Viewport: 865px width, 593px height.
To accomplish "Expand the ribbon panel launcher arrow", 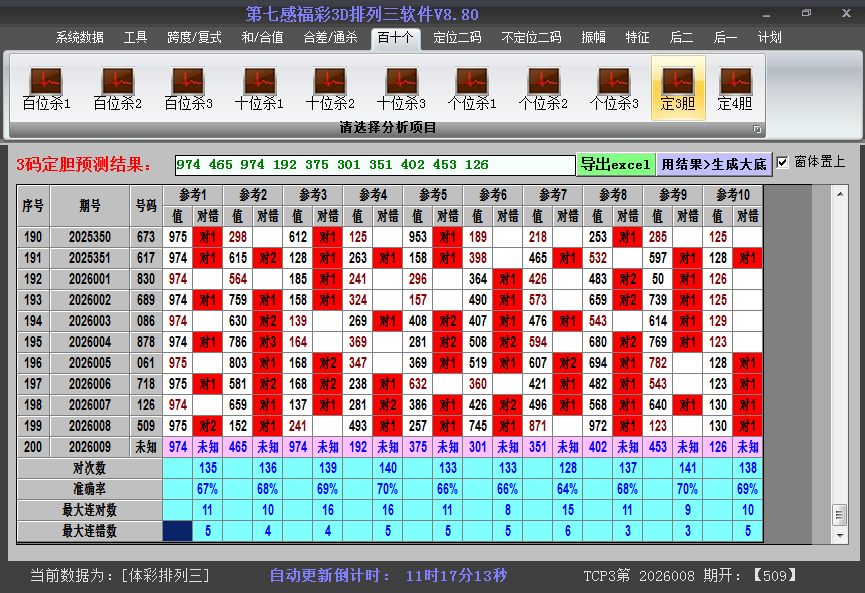I will click(x=757, y=129).
